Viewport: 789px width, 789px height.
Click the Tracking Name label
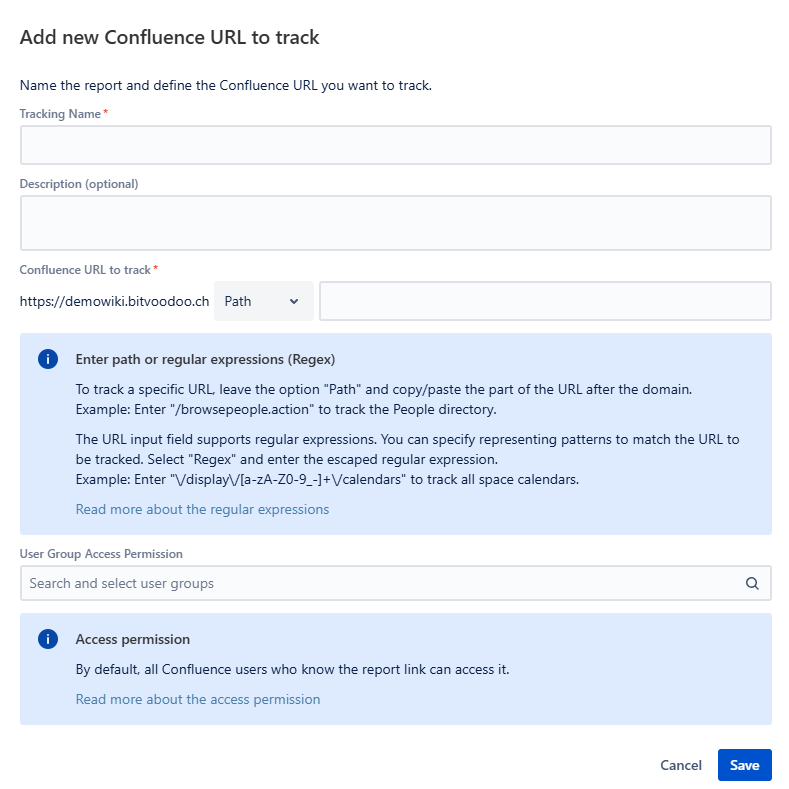point(60,114)
